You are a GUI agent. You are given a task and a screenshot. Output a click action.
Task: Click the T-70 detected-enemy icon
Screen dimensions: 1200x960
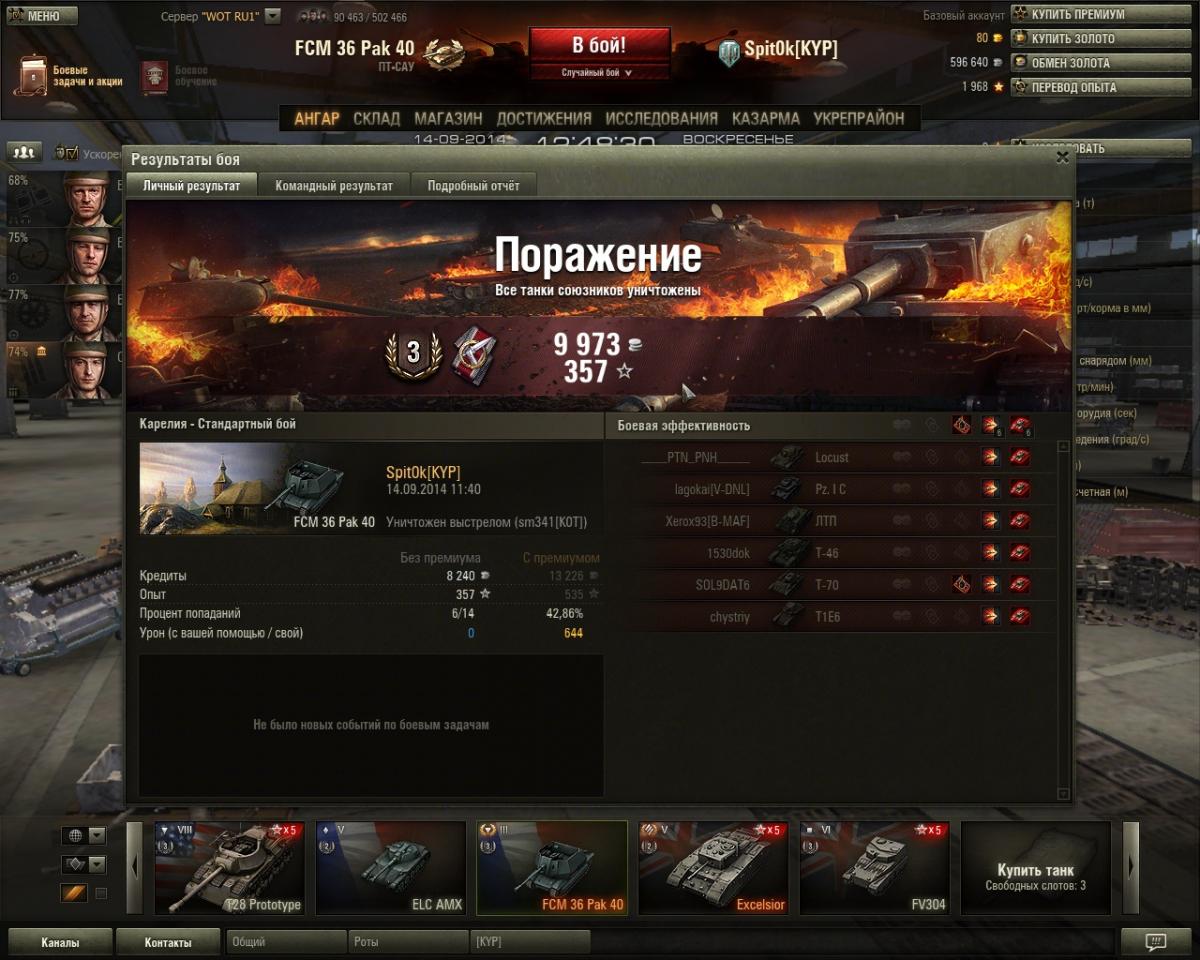(x=961, y=585)
